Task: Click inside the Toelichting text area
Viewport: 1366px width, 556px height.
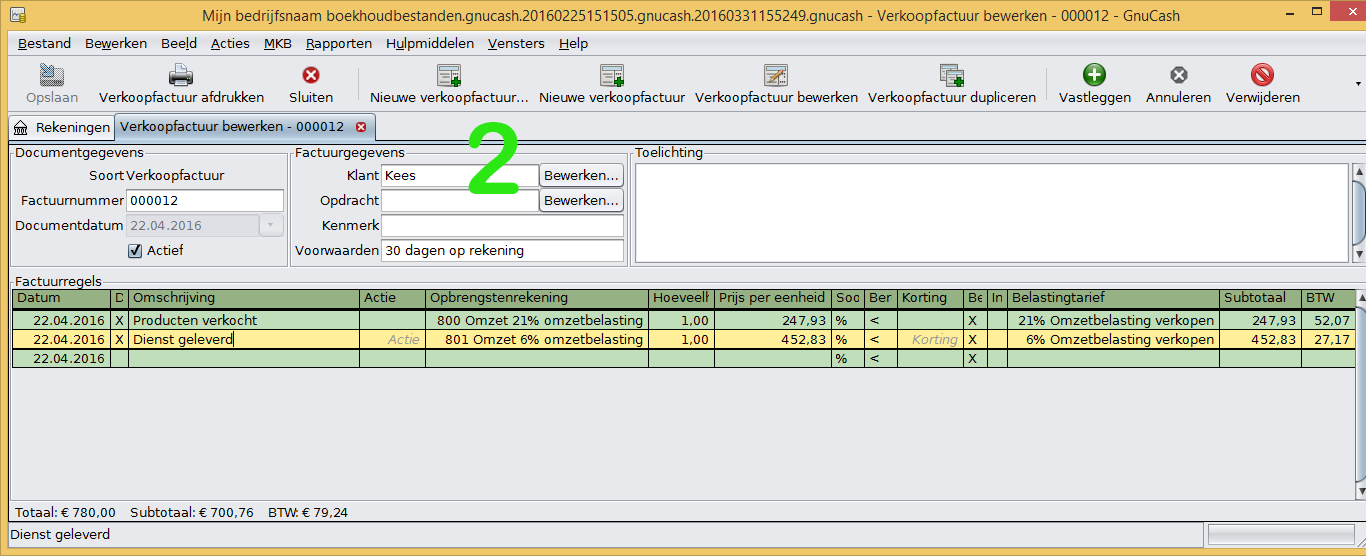Action: pyautogui.click(x=991, y=213)
